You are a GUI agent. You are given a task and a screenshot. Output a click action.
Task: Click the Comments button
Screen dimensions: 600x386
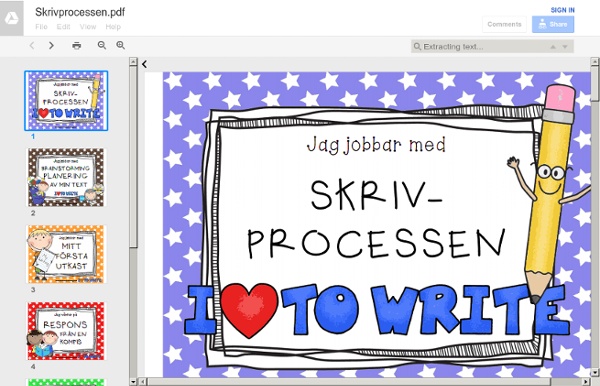click(x=504, y=24)
